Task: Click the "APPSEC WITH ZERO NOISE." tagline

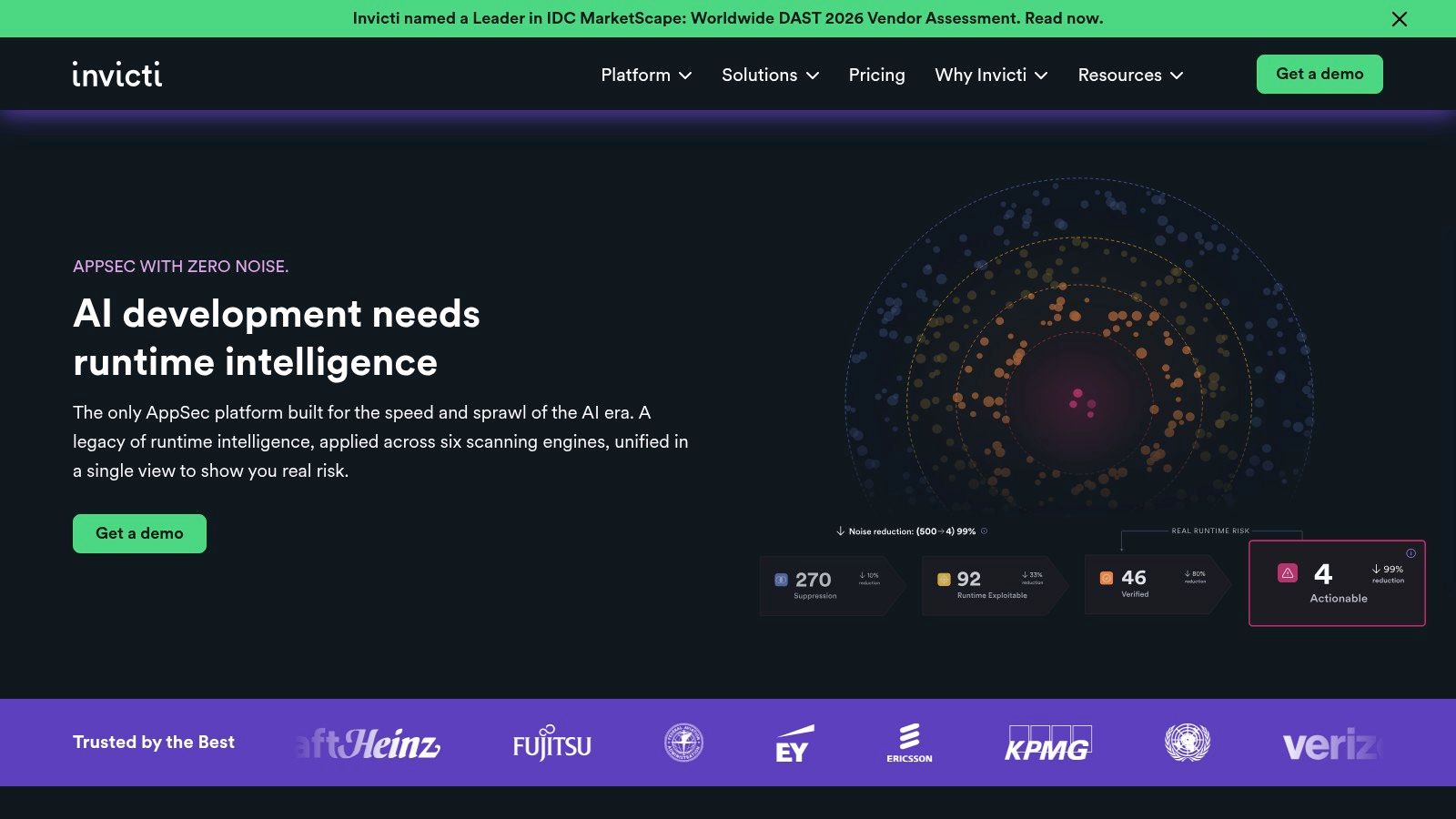Action: (180, 267)
